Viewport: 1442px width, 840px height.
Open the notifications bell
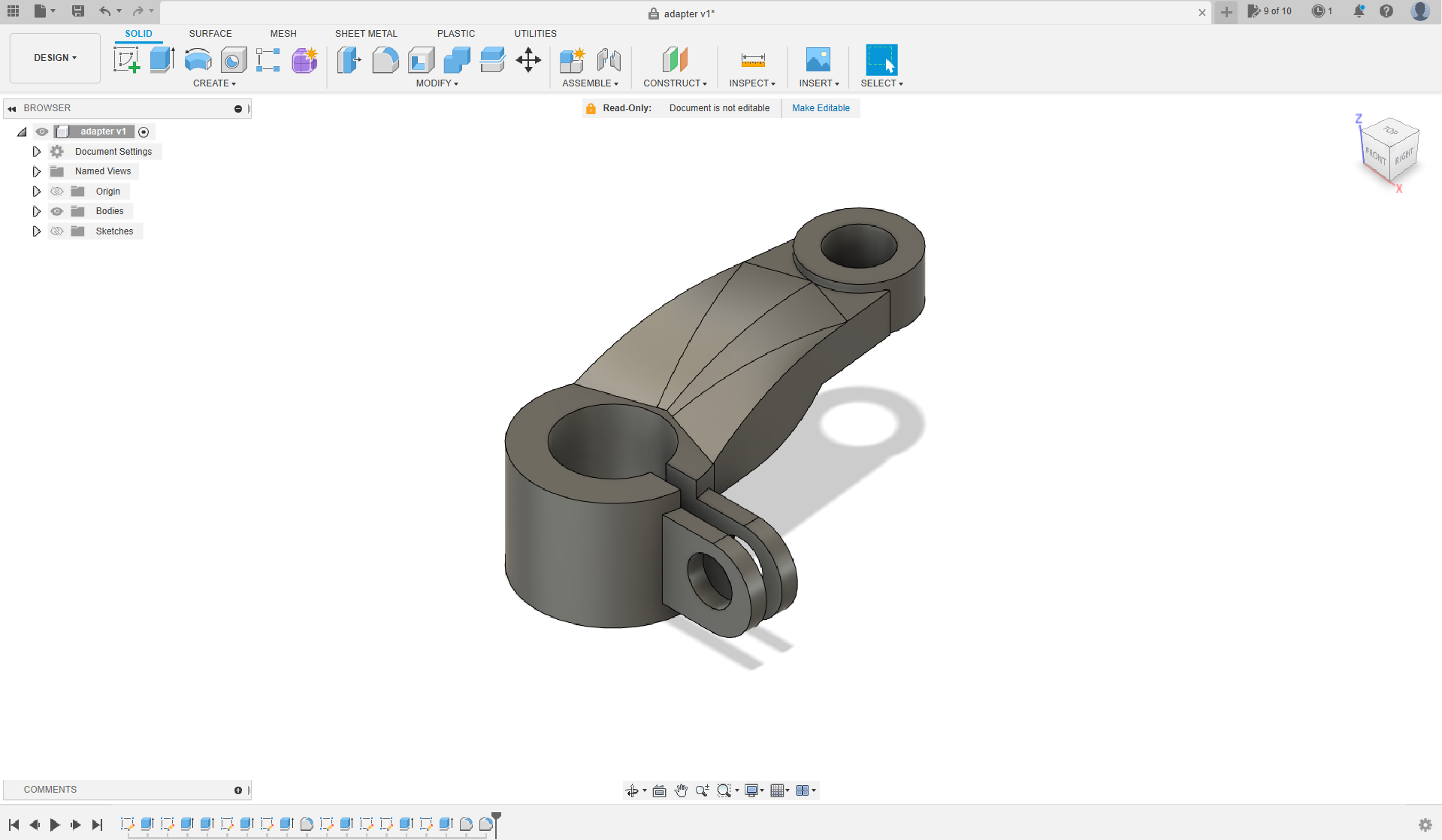click(x=1359, y=11)
